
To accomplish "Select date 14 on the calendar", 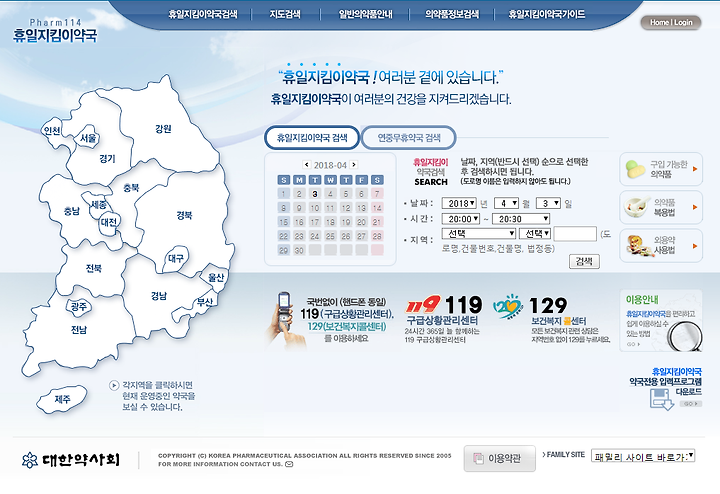I will coord(377,208).
